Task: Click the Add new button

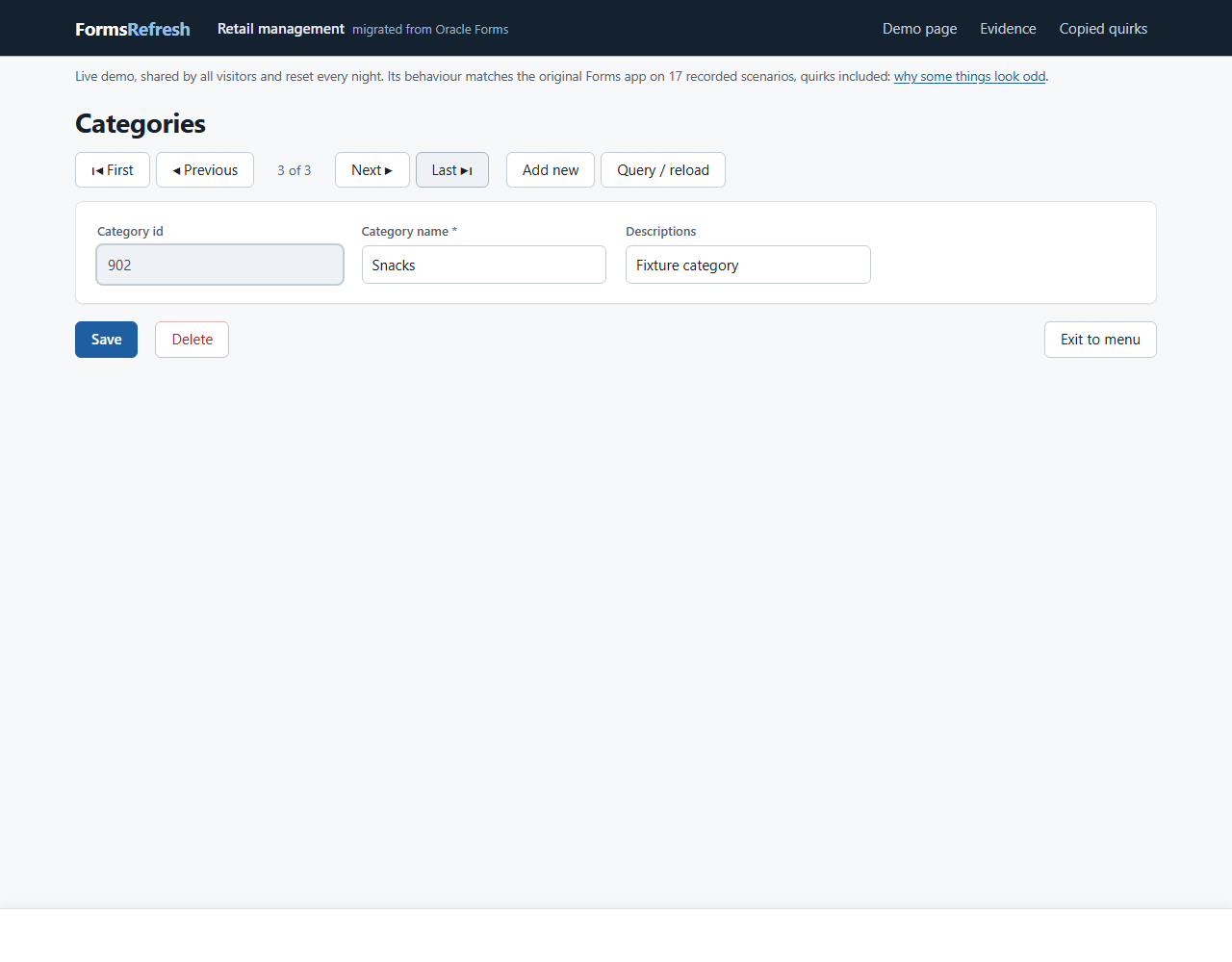Action: click(551, 170)
